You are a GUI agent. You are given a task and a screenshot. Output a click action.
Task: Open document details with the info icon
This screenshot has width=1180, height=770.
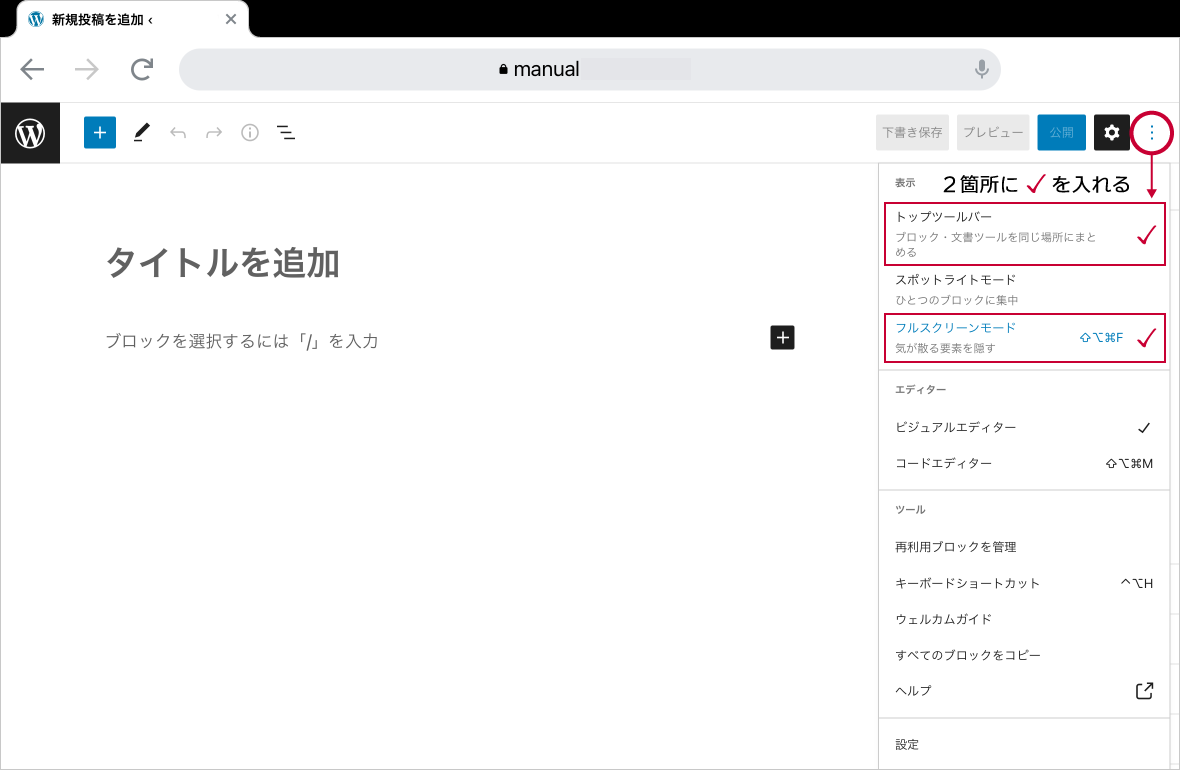pyautogui.click(x=249, y=132)
